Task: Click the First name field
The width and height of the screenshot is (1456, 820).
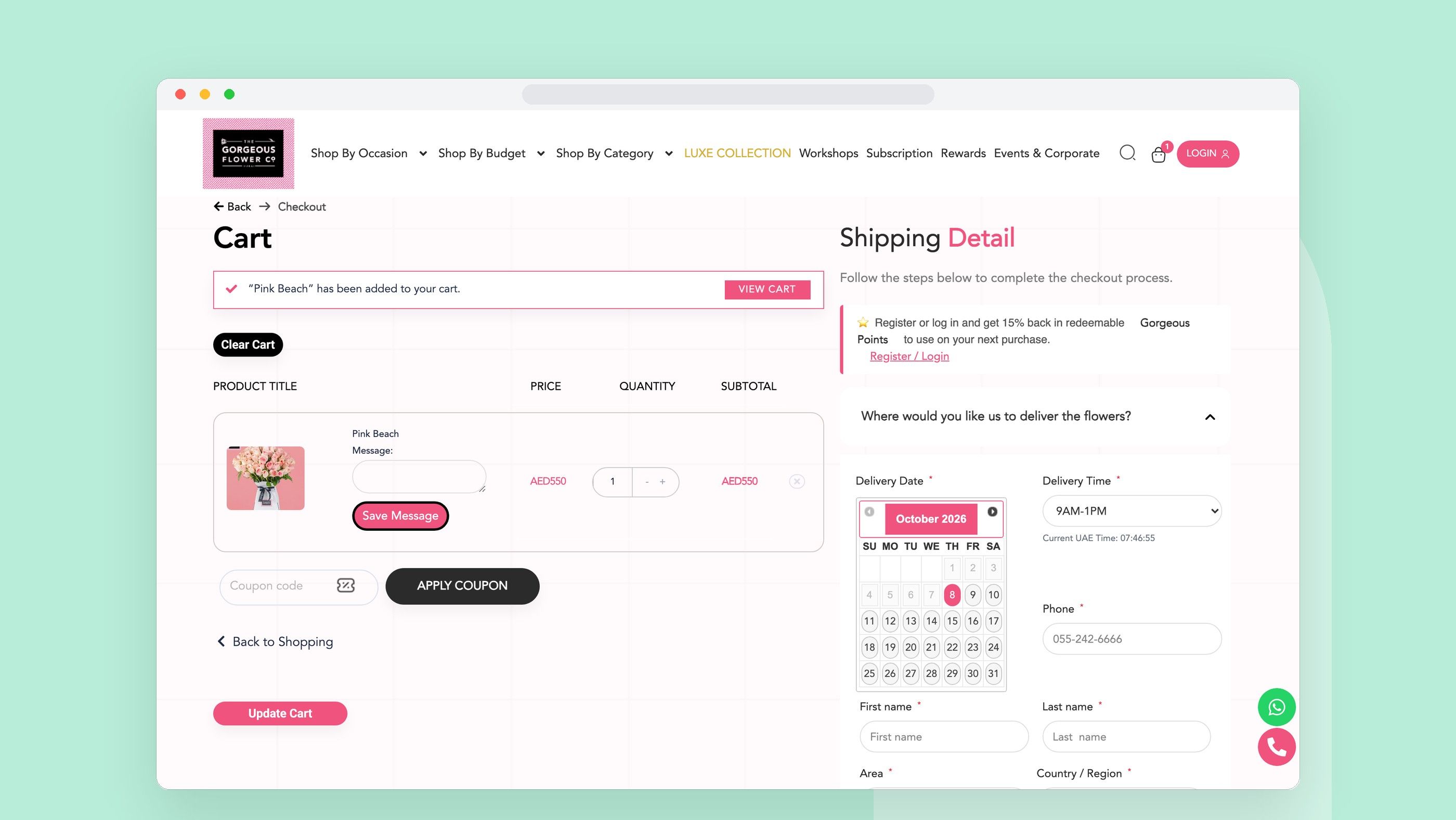Action: click(x=943, y=737)
